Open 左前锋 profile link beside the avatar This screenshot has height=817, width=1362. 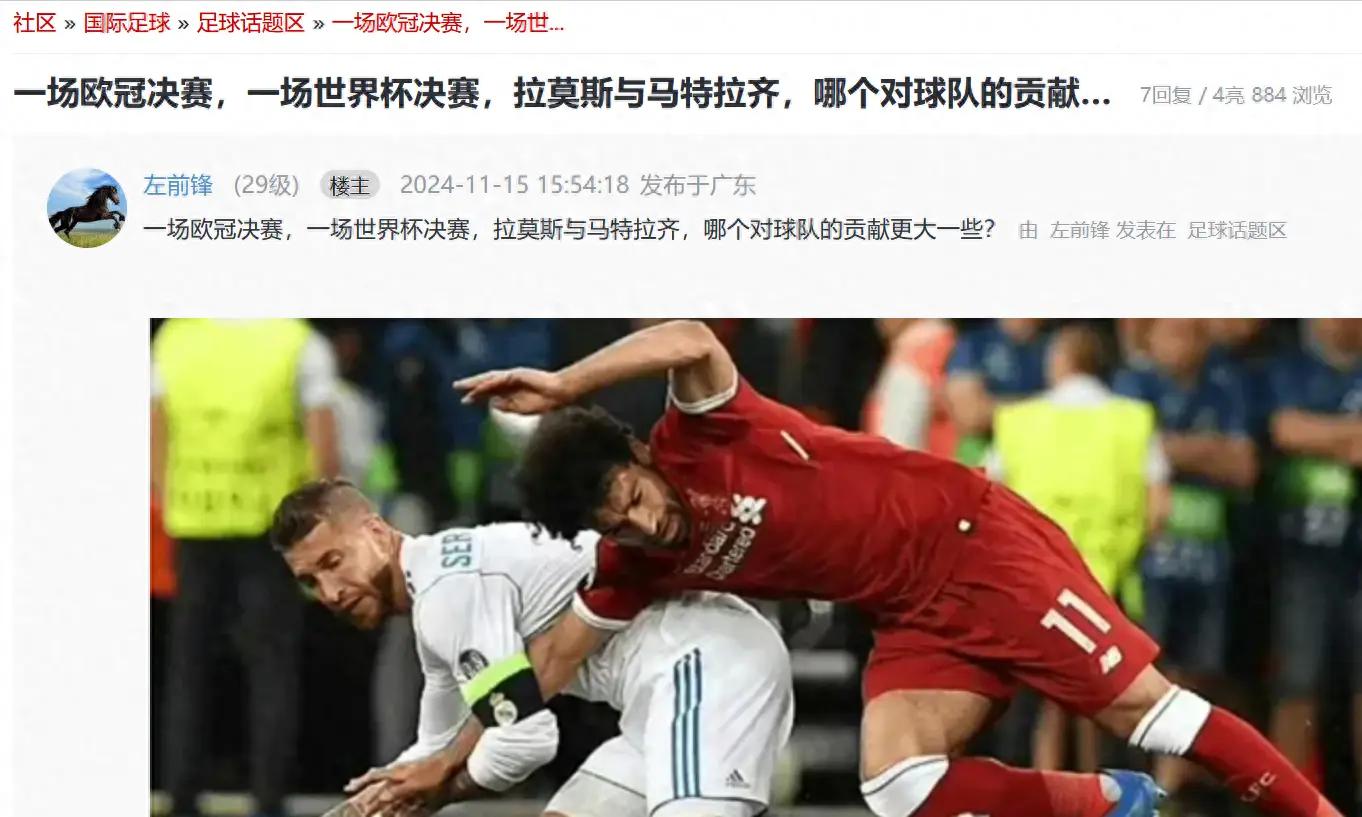pos(178,185)
